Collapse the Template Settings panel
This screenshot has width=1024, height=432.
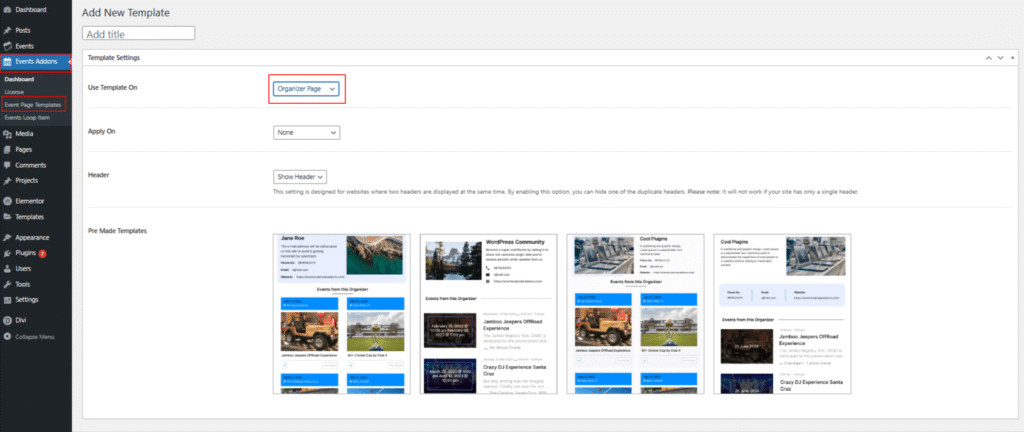pos(1011,59)
